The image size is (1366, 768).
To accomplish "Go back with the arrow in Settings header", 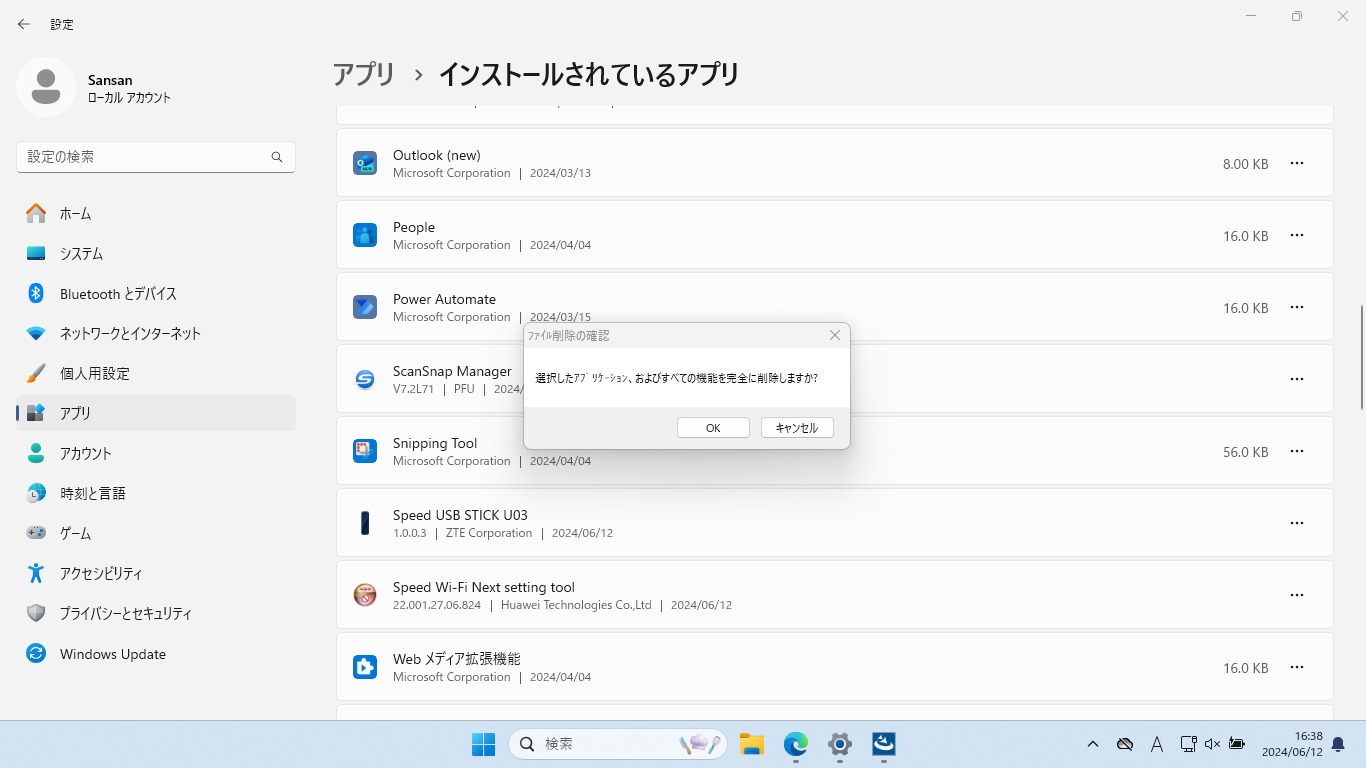I will [x=24, y=24].
